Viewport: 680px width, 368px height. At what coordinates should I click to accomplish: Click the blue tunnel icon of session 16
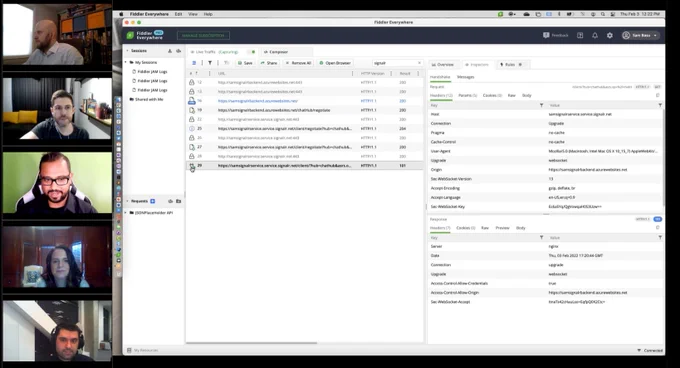192,101
